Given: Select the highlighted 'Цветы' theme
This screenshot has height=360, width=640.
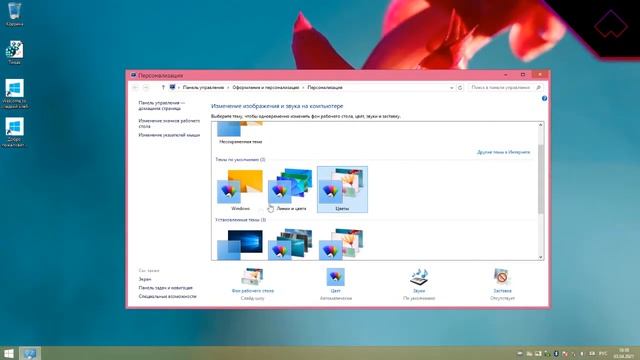Looking at the screenshot, I should 342,190.
